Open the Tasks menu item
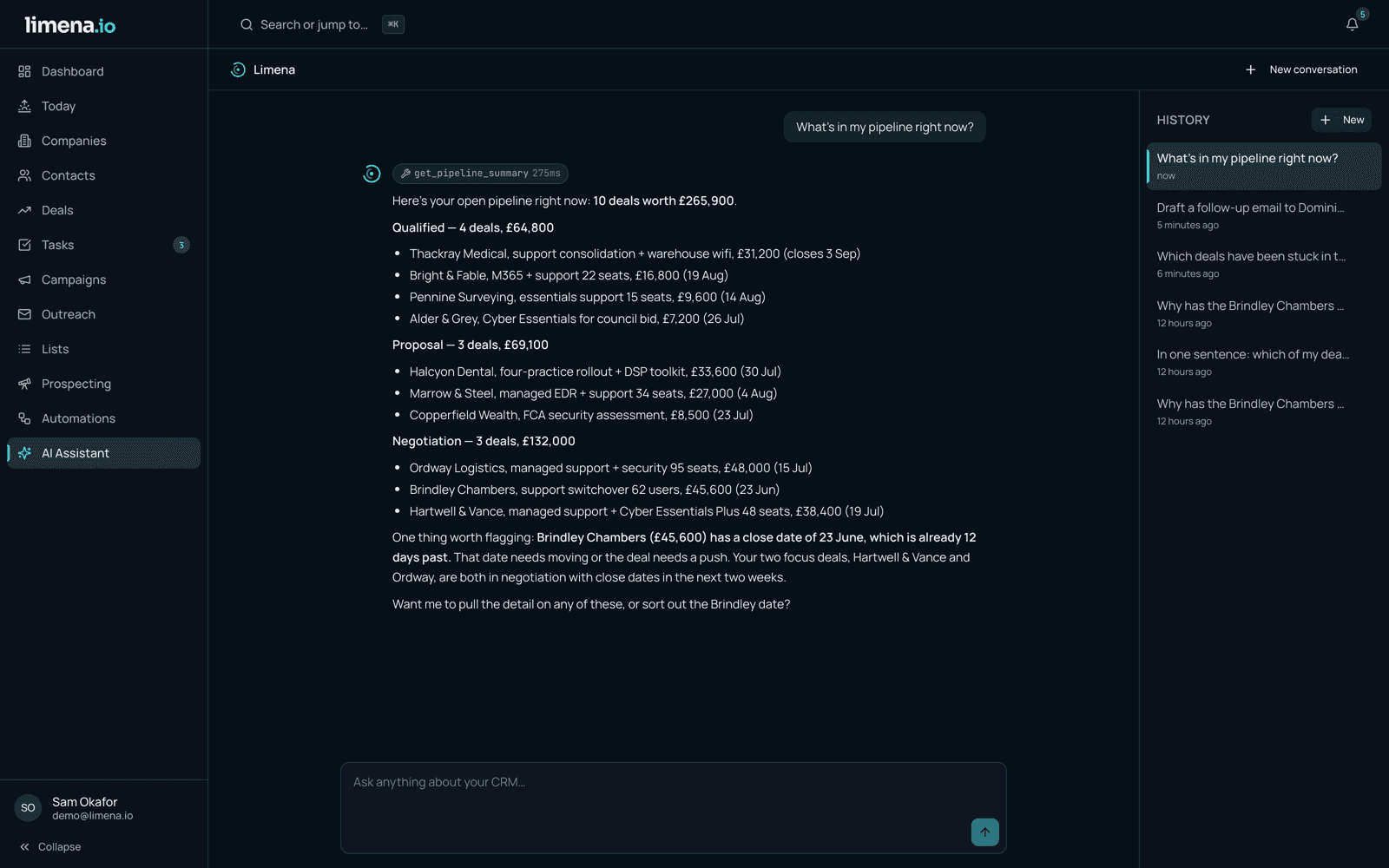 coord(103,245)
